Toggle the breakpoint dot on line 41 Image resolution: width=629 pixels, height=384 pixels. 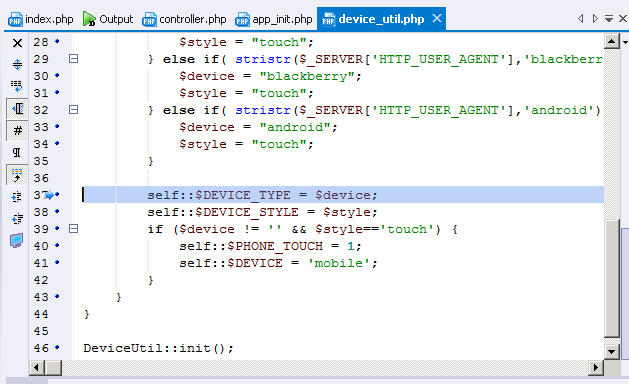[57, 262]
